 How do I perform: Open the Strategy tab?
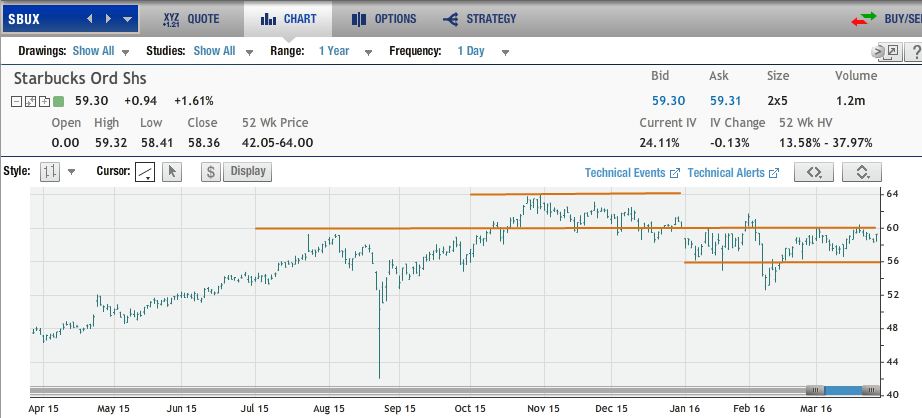(480, 19)
